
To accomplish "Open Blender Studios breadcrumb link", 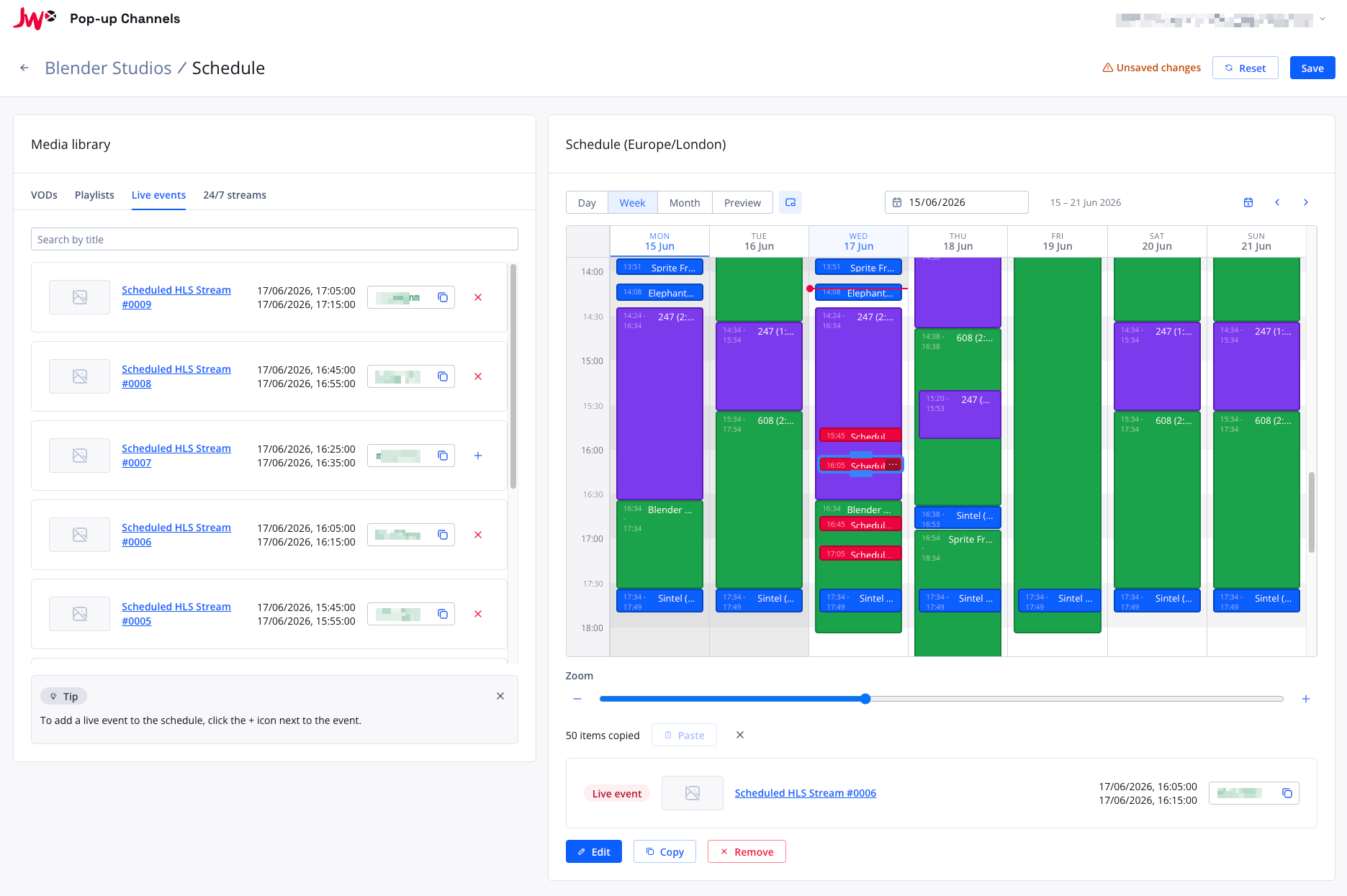I will point(108,68).
